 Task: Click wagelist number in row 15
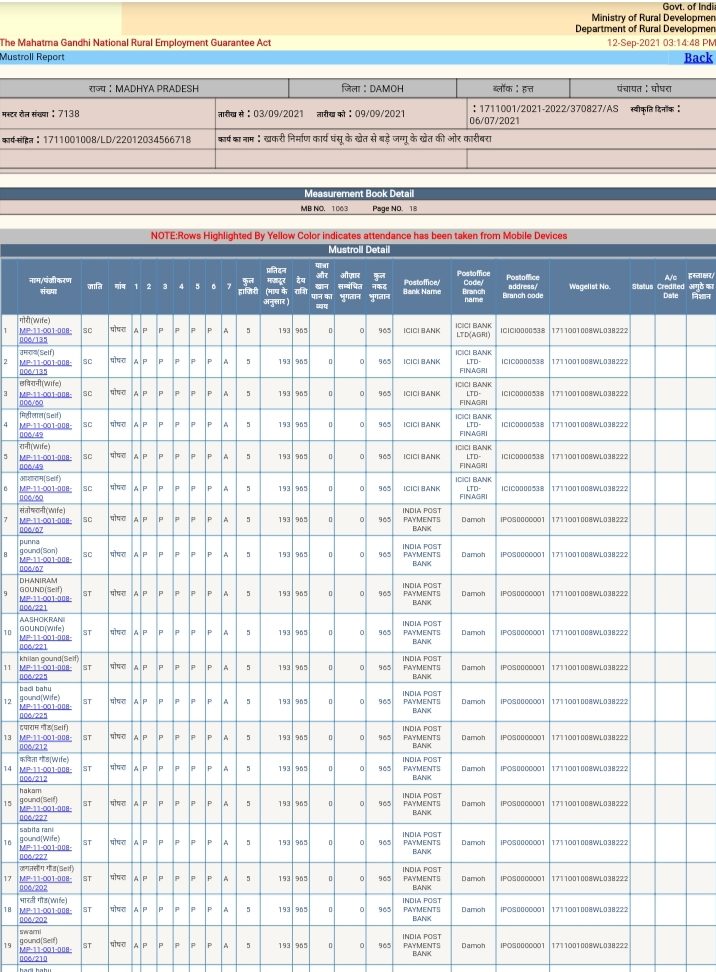pos(590,803)
